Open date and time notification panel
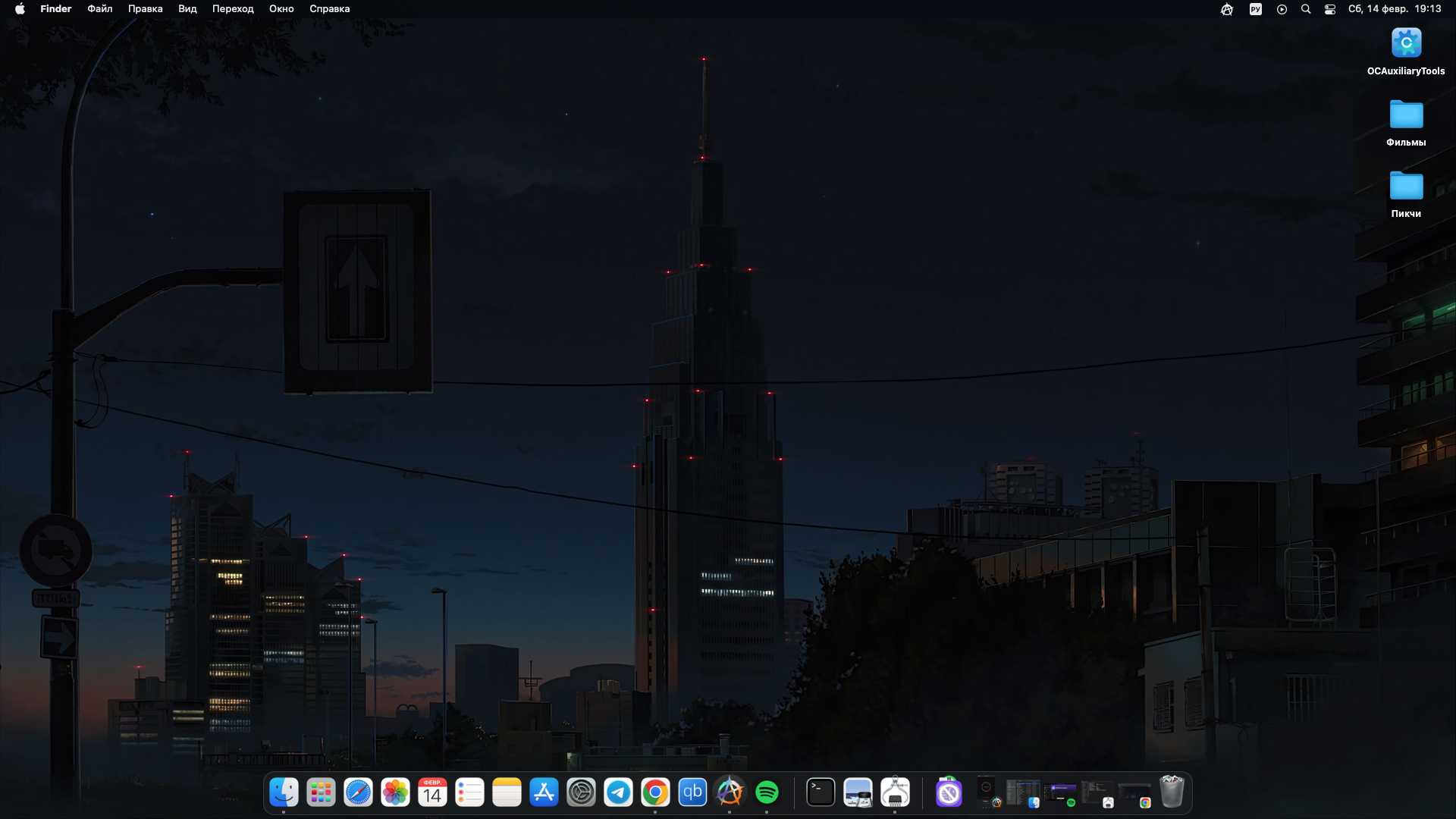The height and width of the screenshot is (819, 1456). [1394, 9]
